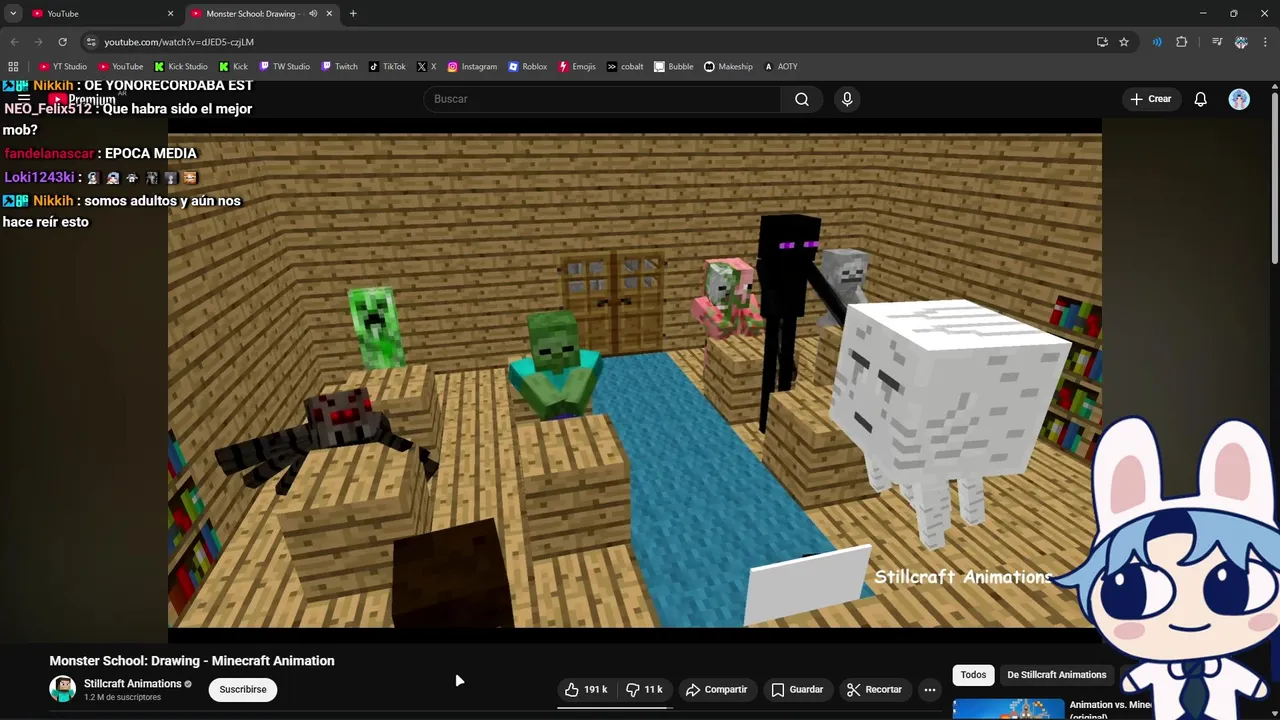Open the Chrome profile avatar
Screen dimensions: 1280x720
(1241, 42)
